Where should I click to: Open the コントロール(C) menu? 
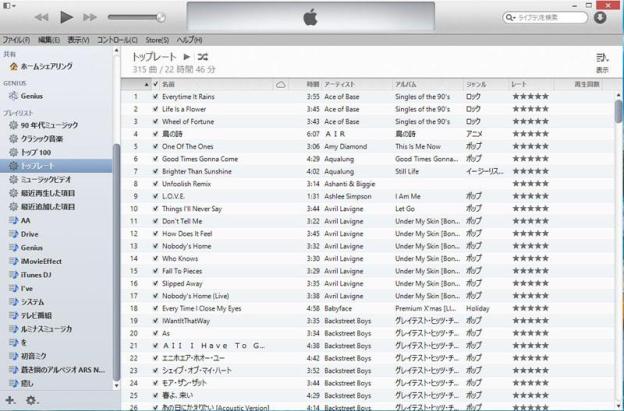coord(117,40)
